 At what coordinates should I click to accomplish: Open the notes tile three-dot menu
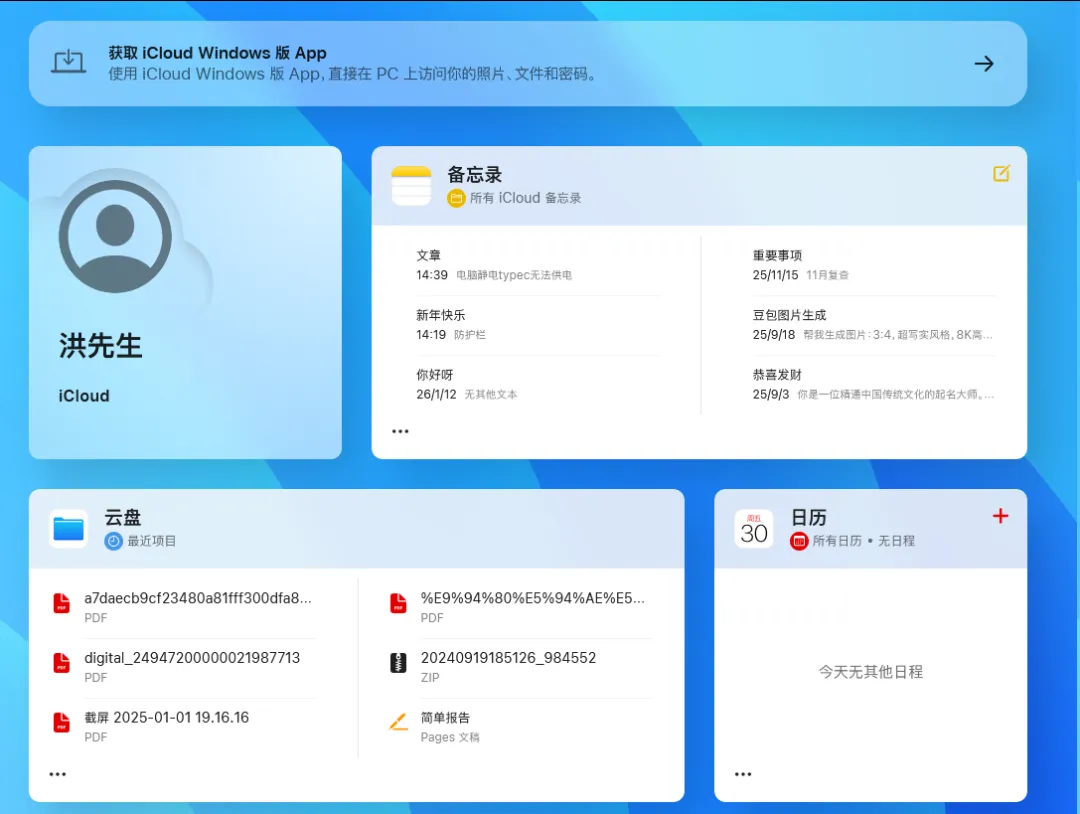[400, 431]
